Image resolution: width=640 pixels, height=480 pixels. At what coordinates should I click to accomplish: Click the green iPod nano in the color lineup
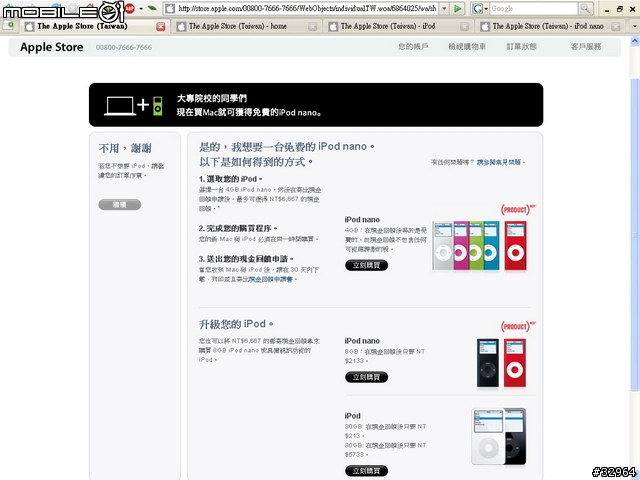pyautogui.click(x=476, y=246)
